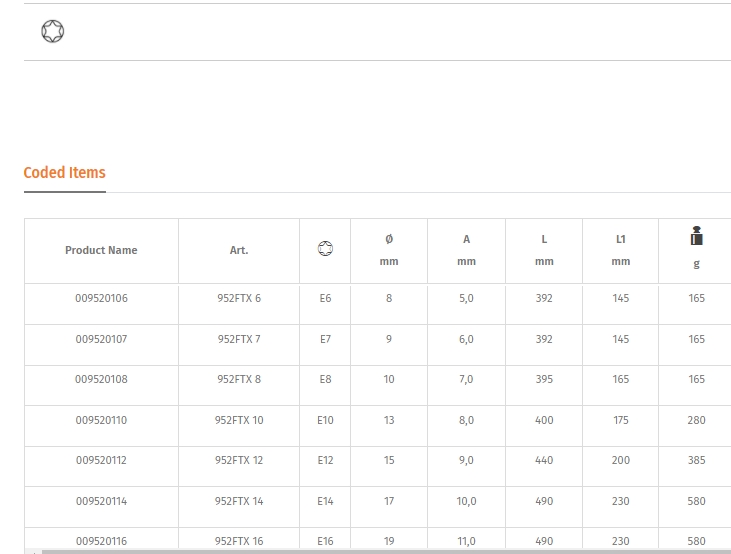The height and width of the screenshot is (554, 731).
Task: Open product code 009520108
Action: [x=102, y=379]
